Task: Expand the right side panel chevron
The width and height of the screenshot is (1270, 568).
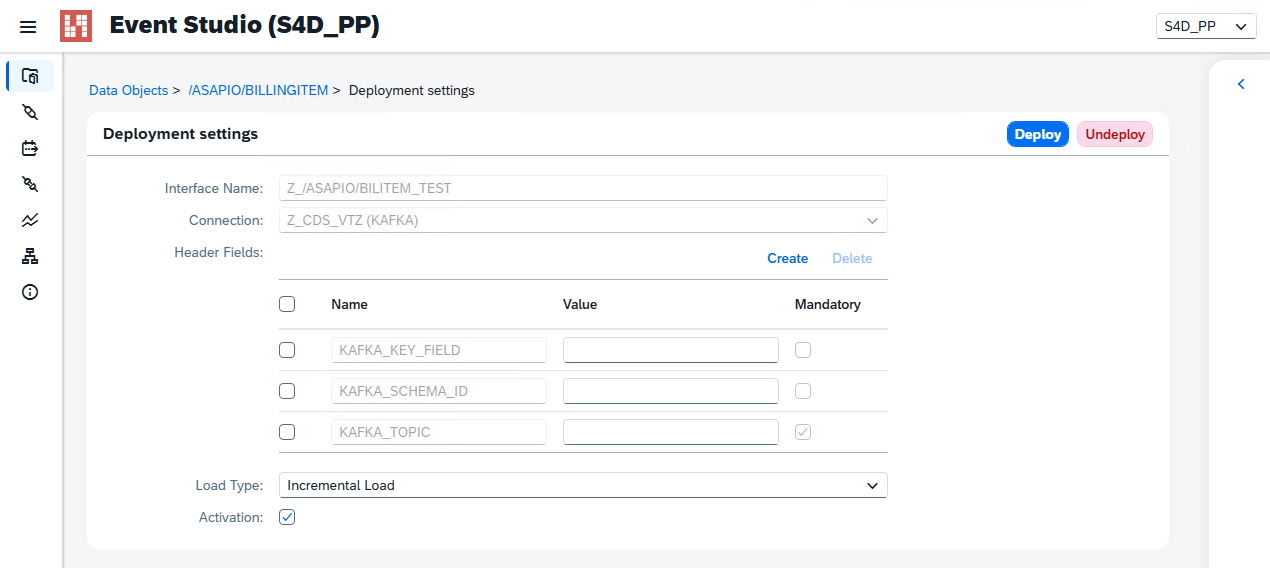Action: [x=1241, y=84]
